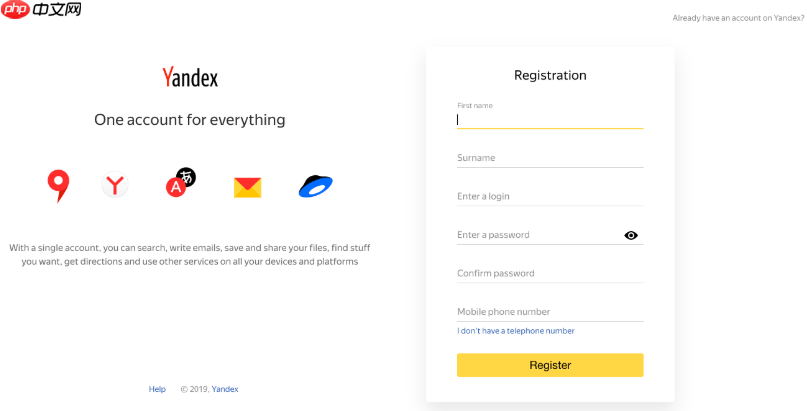Click the Yandex Maps pin icon
This screenshot has height=411, width=807.
pos(58,185)
